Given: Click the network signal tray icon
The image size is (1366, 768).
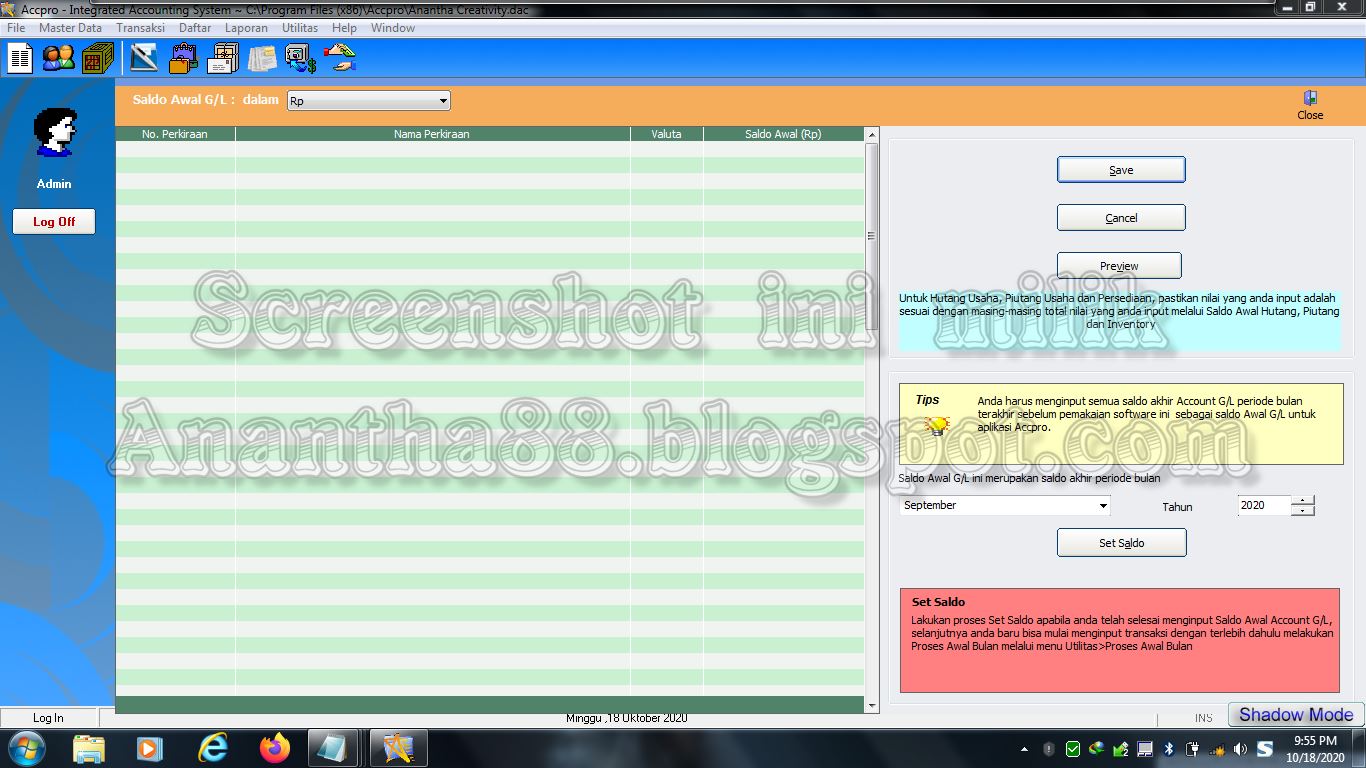Looking at the screenshot, I should [x=1216, y=749].
